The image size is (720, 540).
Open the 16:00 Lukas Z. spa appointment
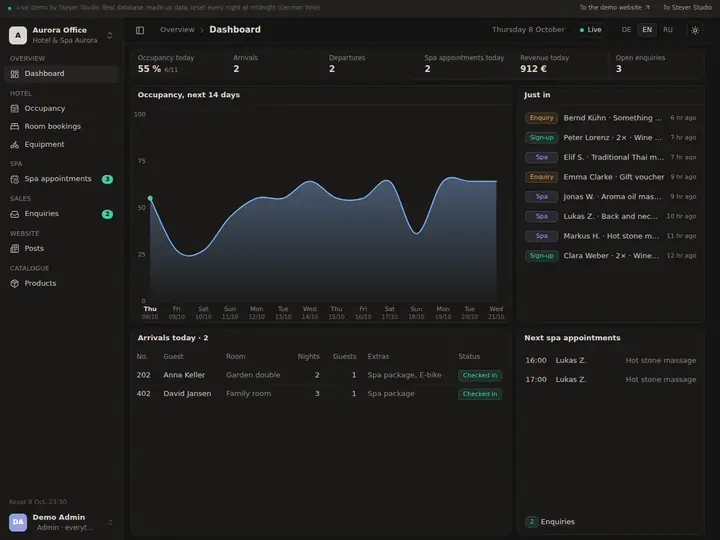pyautogui.click(x=610, y=360)
